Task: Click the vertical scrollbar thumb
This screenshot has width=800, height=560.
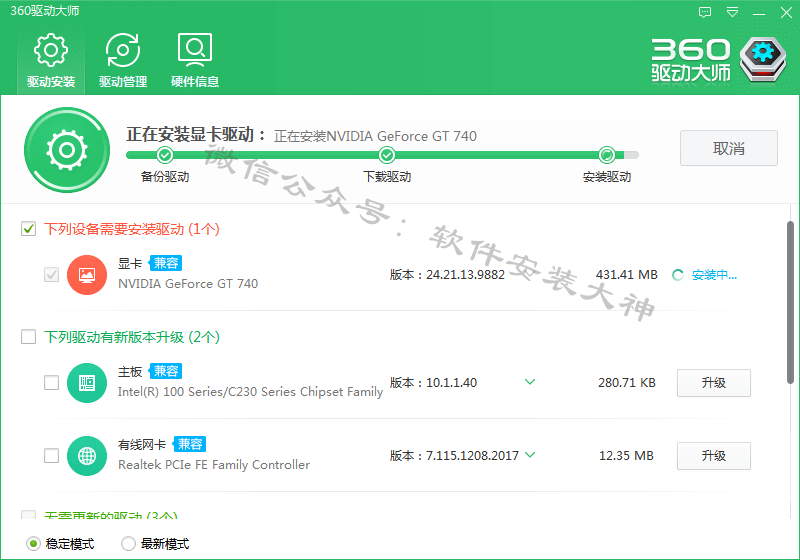Action: (x=790, y=302)
